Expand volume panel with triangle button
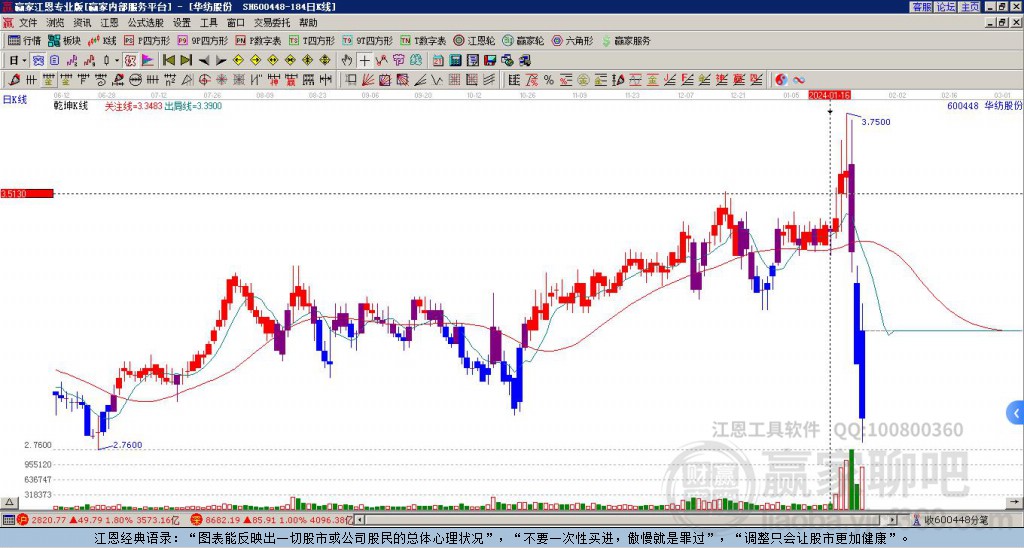The height and width of the screenshot is (548, 1024). point(9,502)
